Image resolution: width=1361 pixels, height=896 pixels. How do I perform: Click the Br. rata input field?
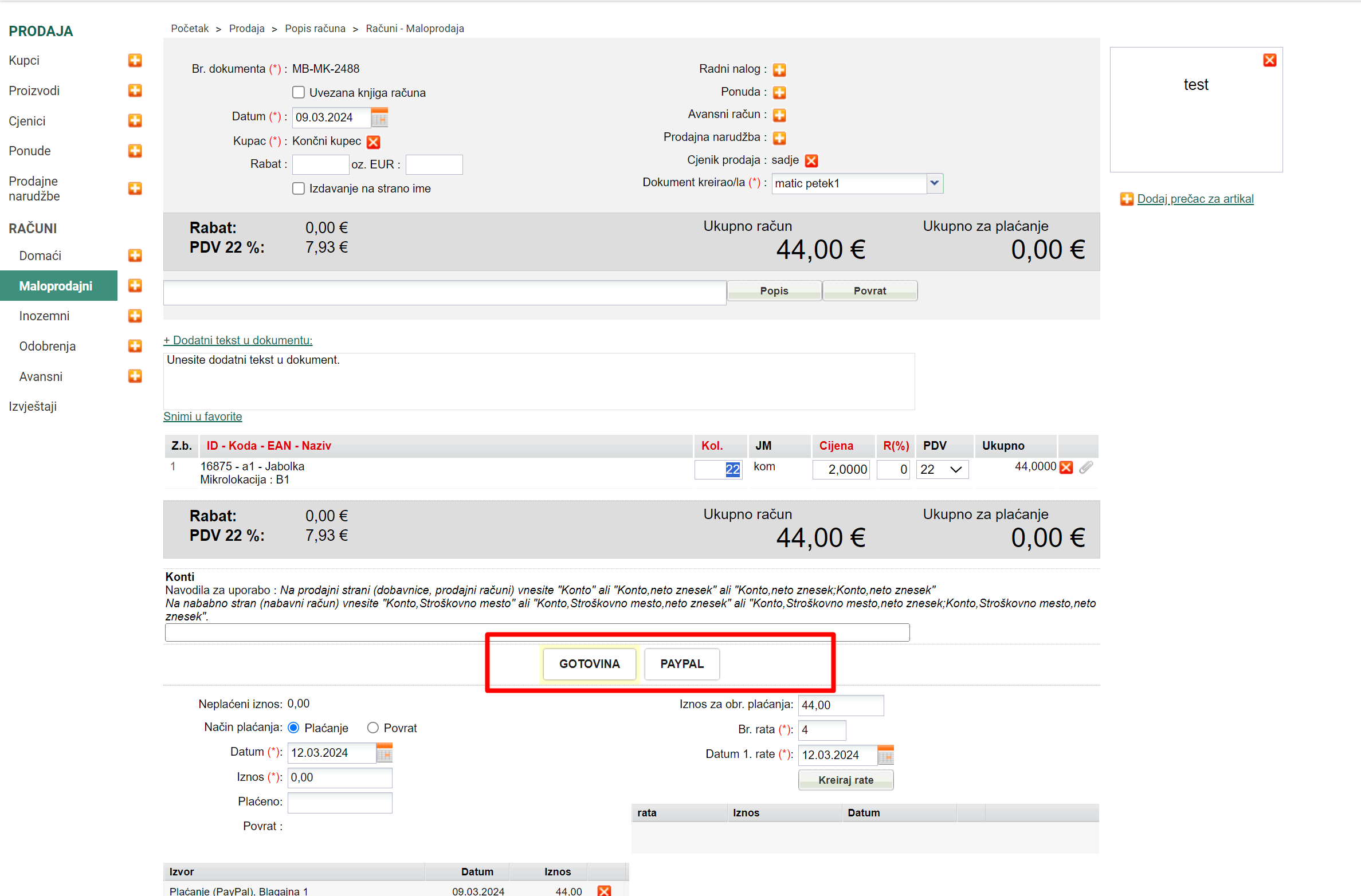click(x=821, y=730)
